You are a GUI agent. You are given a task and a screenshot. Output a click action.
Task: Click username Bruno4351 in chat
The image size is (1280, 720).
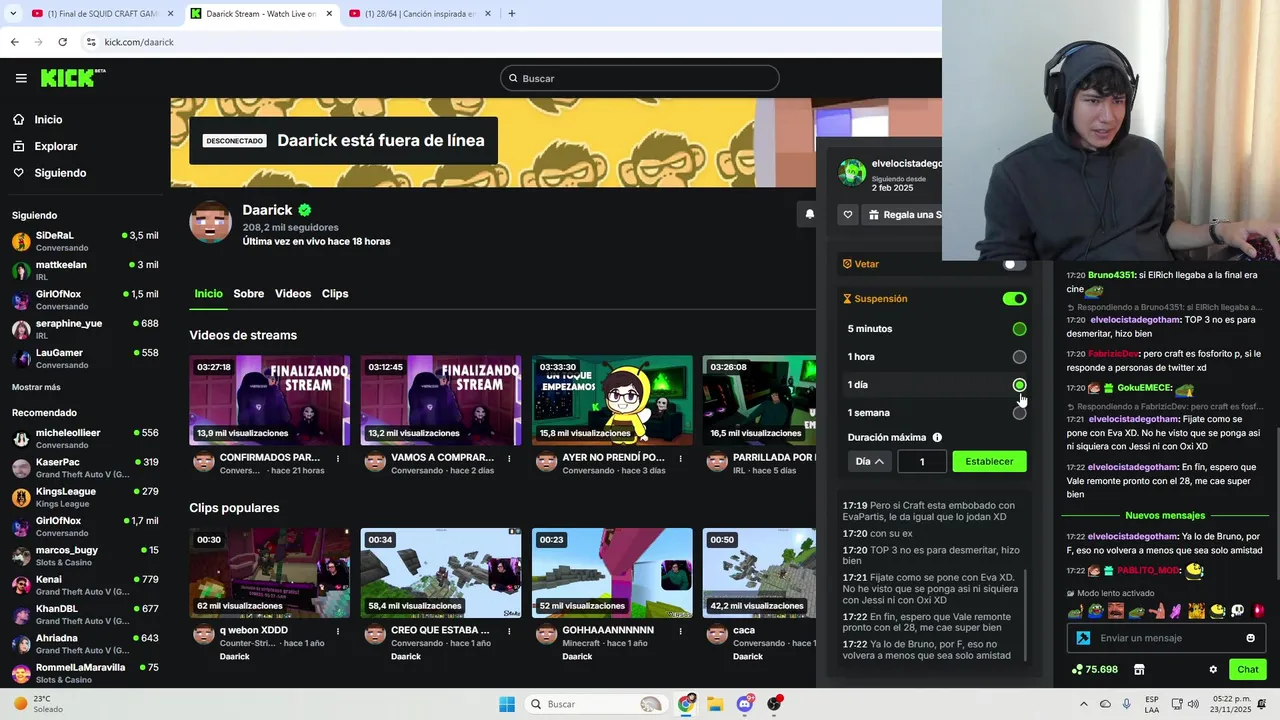(x=1111, y=275)
